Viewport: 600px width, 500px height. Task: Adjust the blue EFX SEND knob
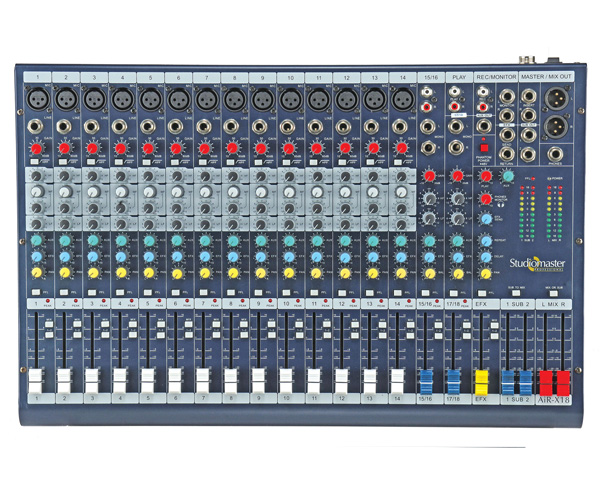(486, 219)
